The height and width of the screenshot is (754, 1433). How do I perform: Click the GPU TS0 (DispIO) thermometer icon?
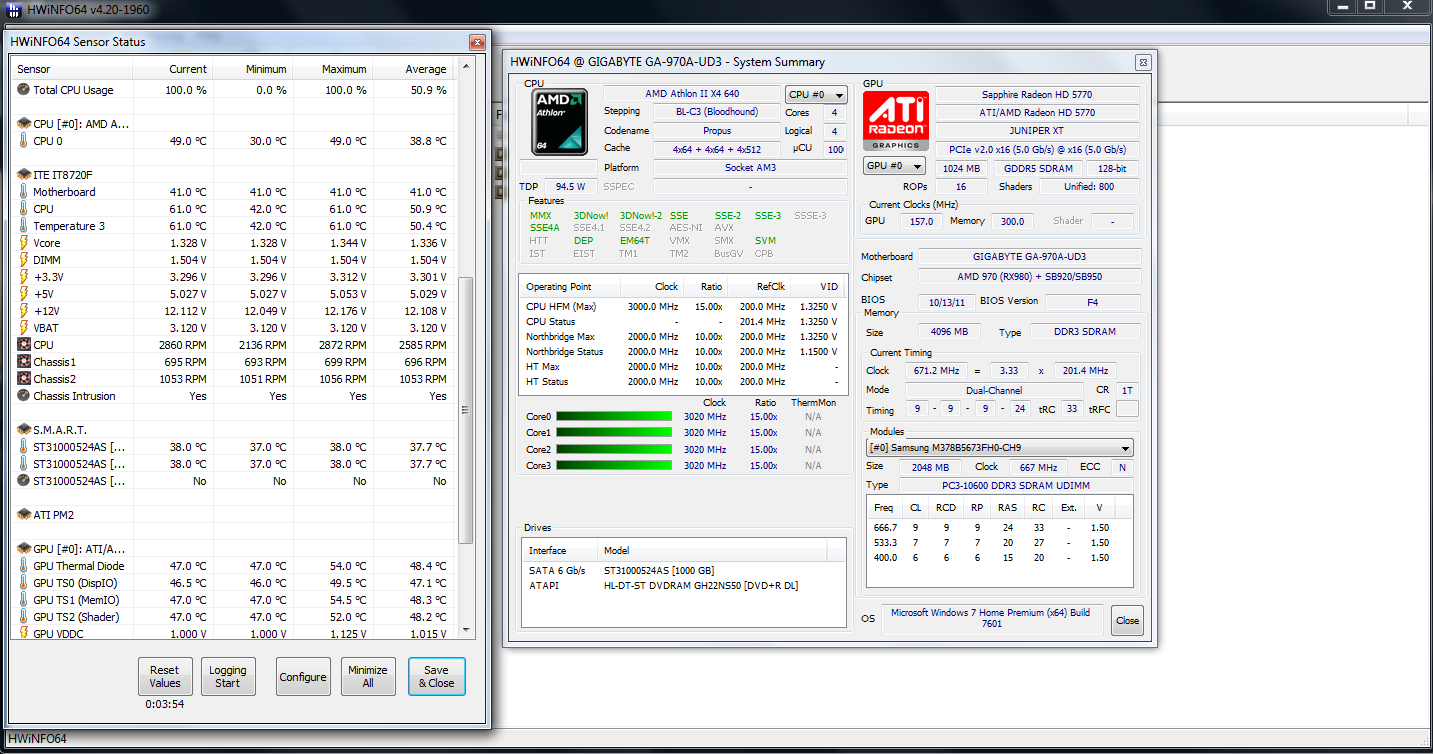pos(24,583)
